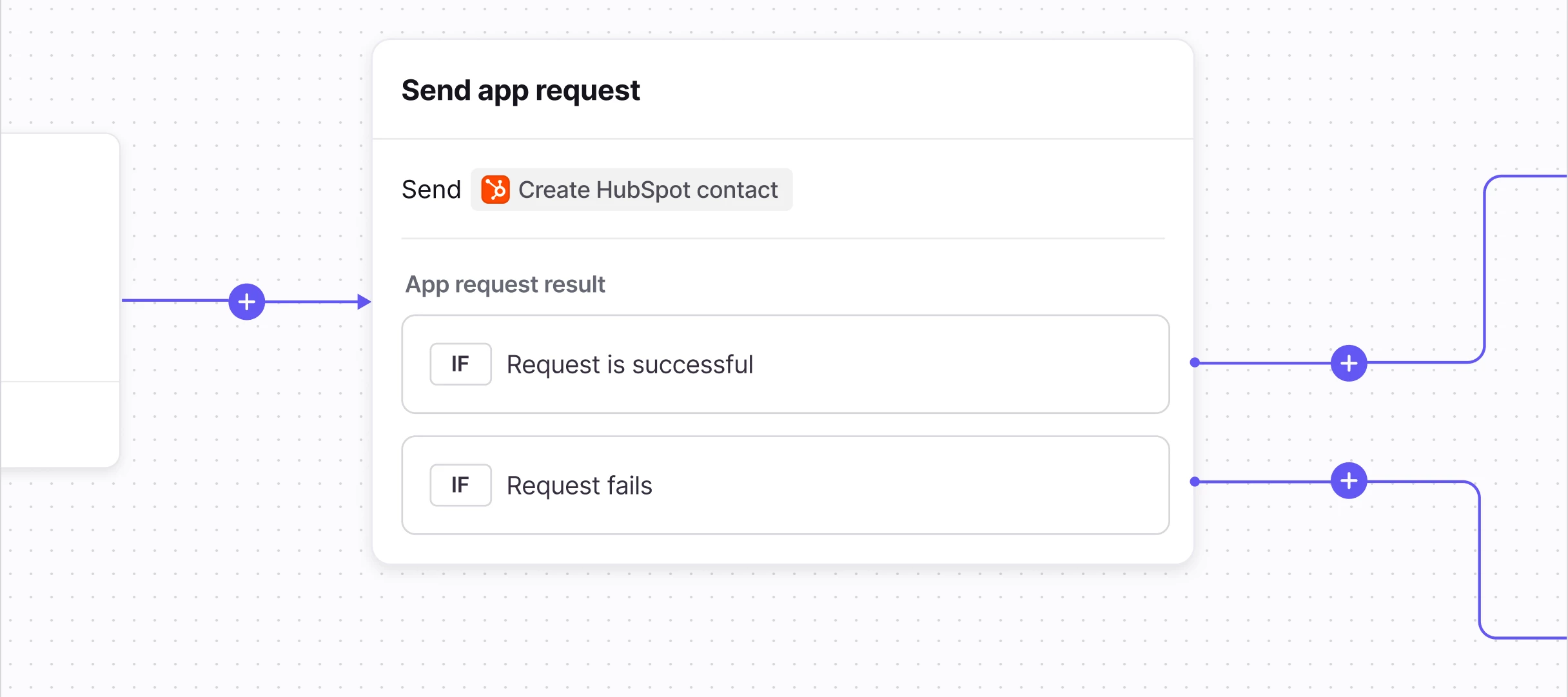Viewport: 1568px width, 697px height.
Task: Click the Send app request title
Action: [520, 90]
